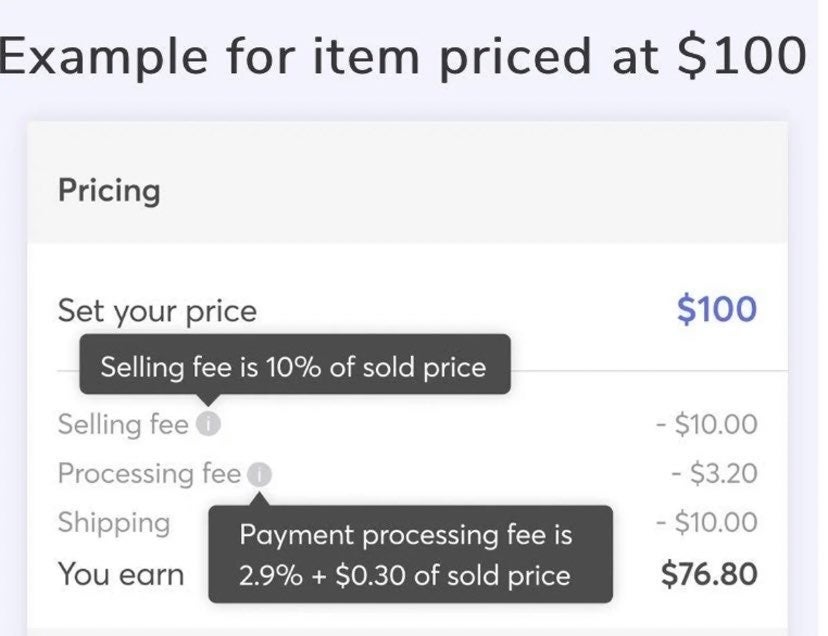The height and width of the screenshot is (636, 828).
Task: Select the Set your price label
Action: 157,311
